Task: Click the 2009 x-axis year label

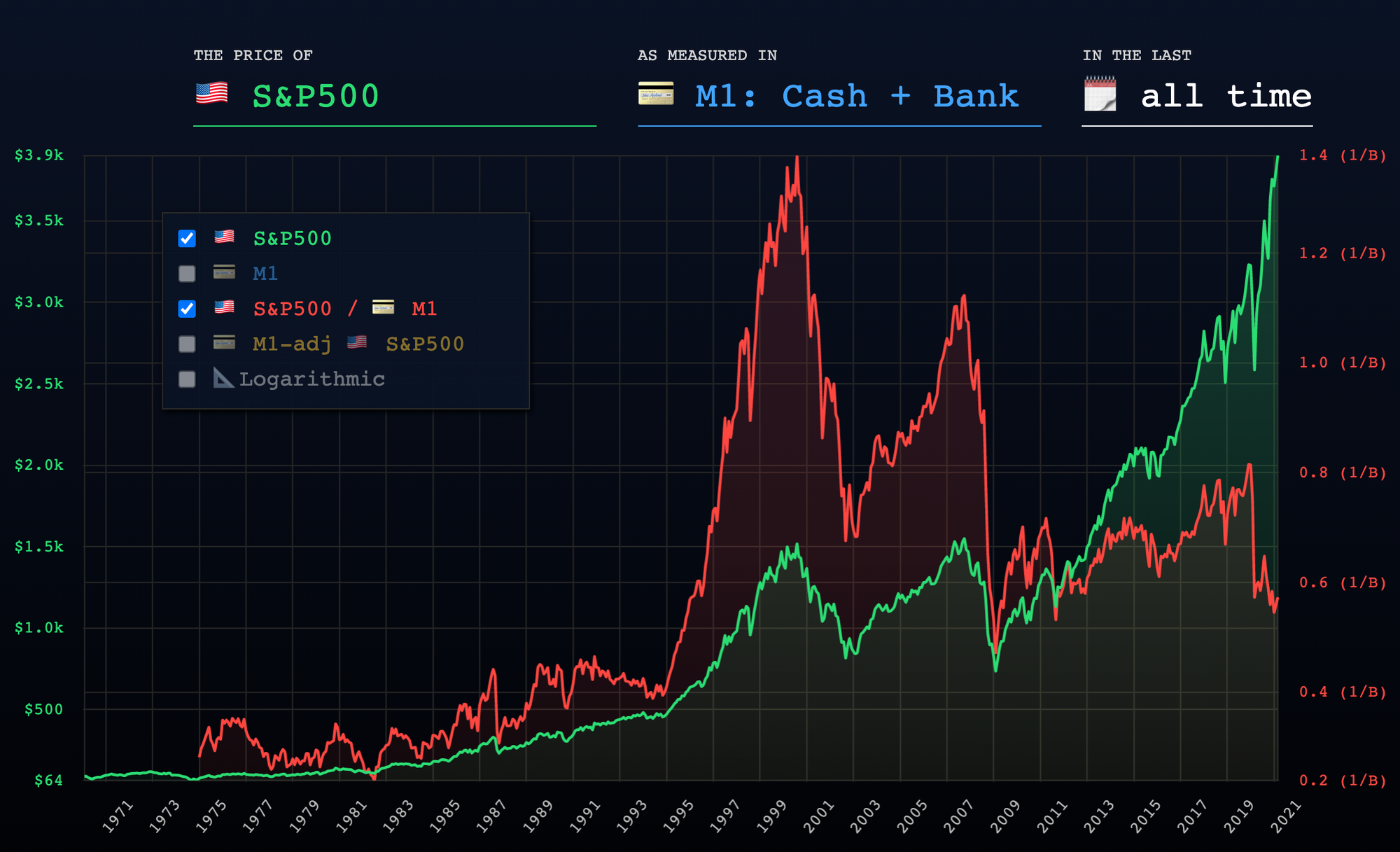Action: pos(1005,816)
